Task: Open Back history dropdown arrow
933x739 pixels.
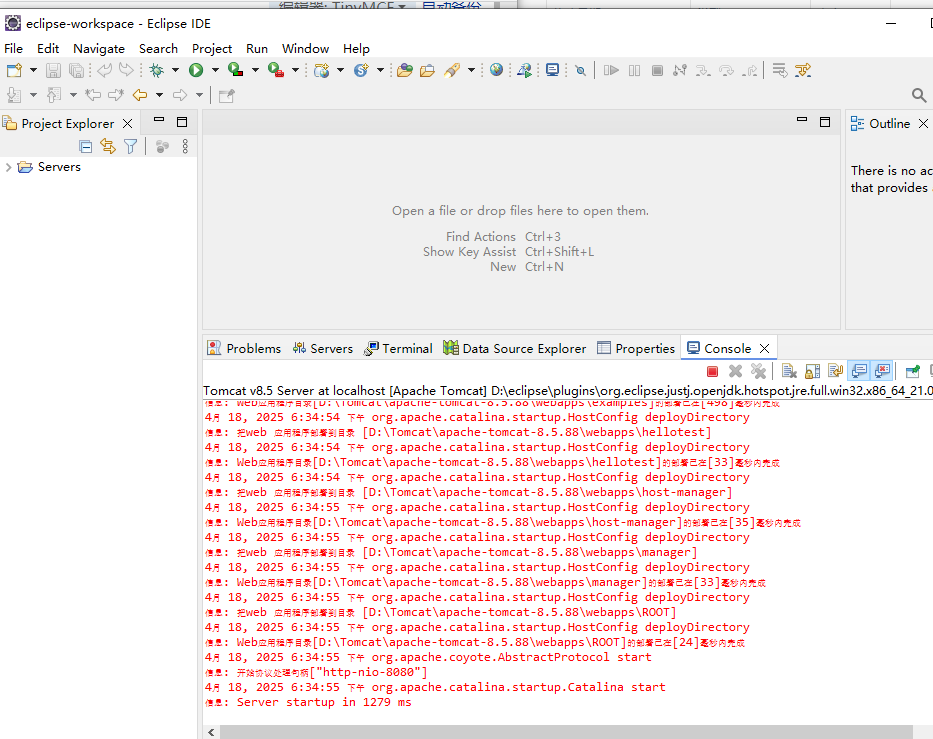Action: [x=159, y=95]
